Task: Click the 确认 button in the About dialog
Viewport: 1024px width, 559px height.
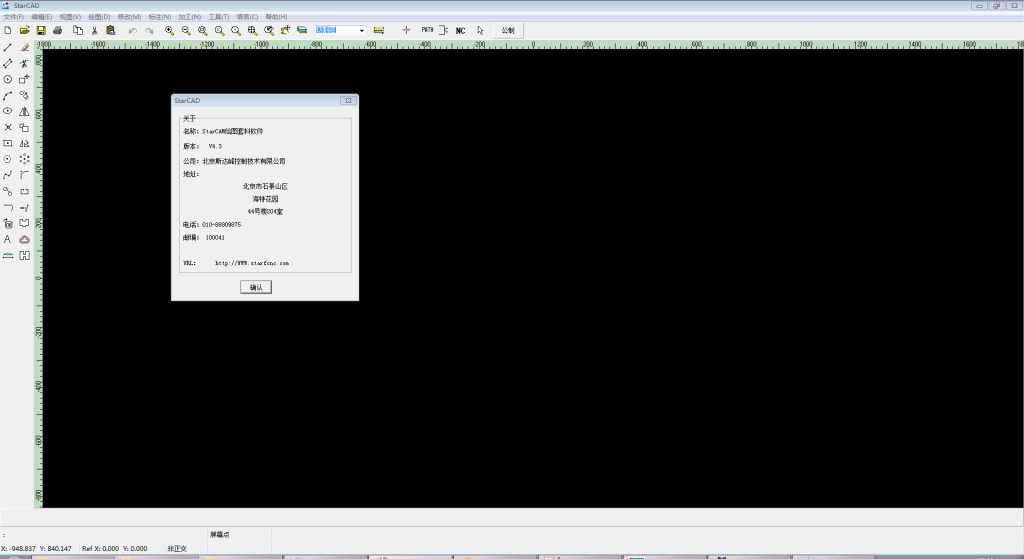Action: click(256, 287)
